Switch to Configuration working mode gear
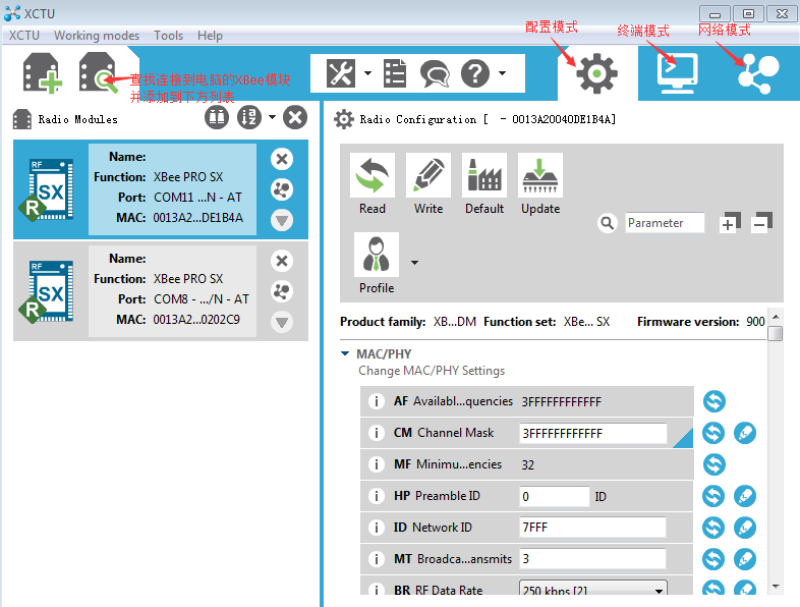800x607 pixels. click(x=596, y=74)
